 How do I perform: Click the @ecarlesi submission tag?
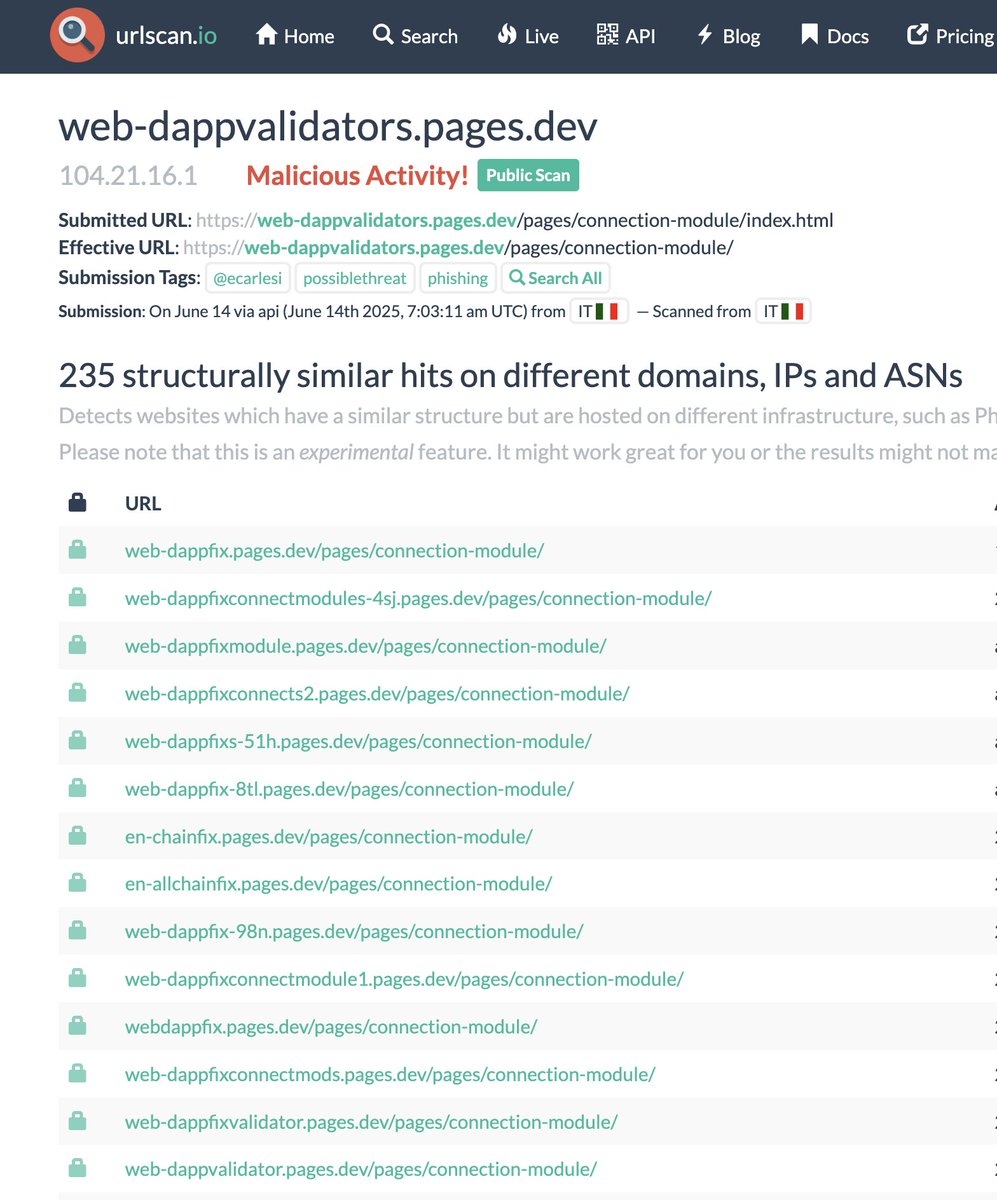coord(250,278)
